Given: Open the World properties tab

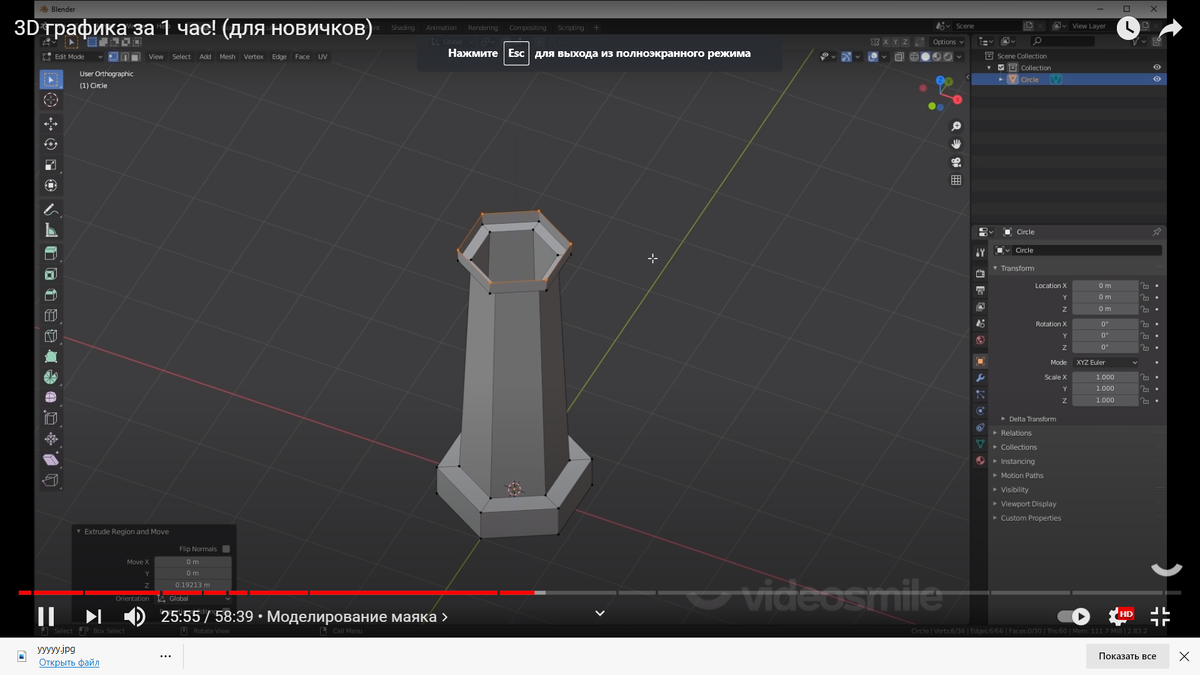Looking at the screenshot, I should pos(980,340).
